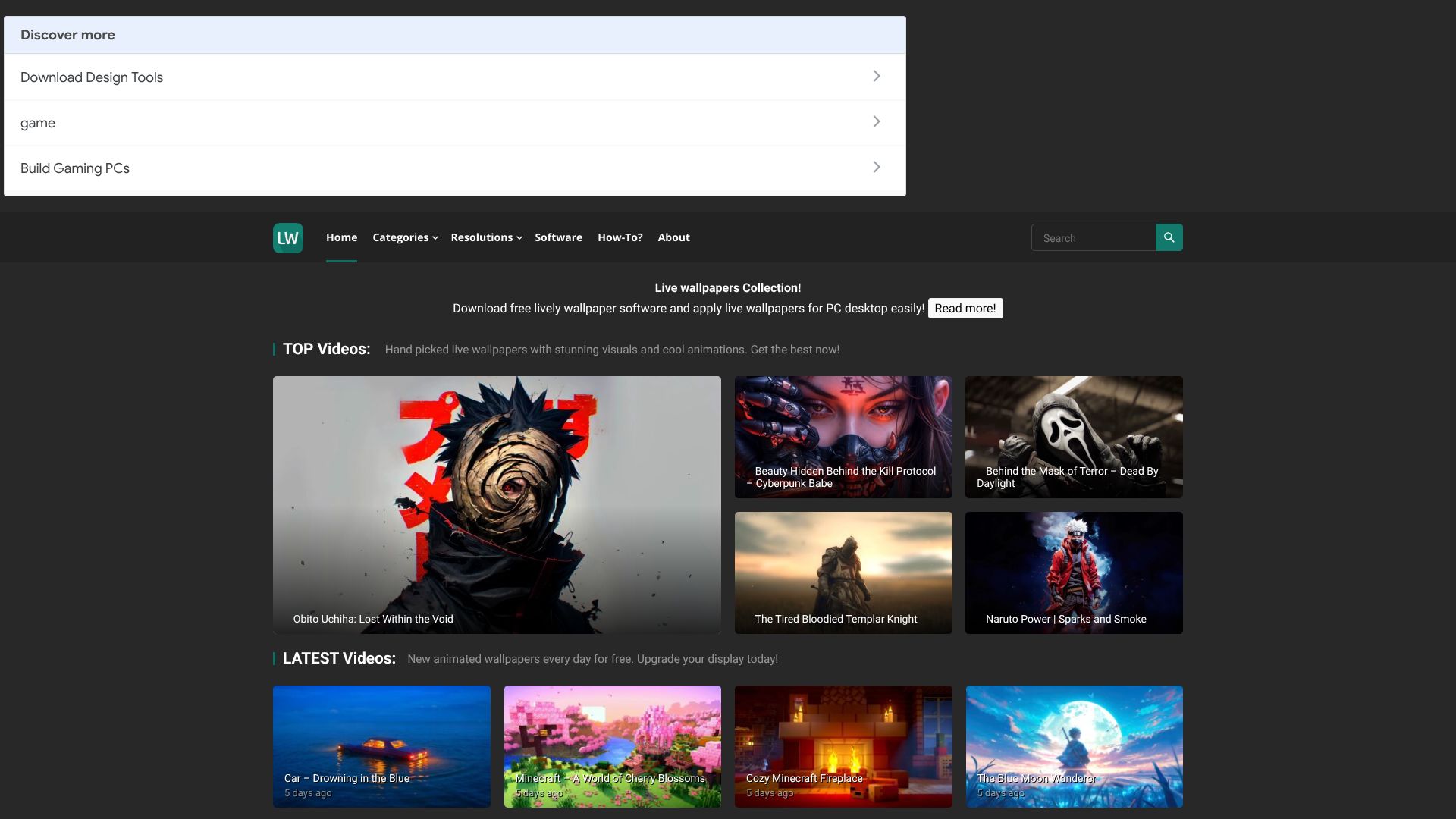Click the LATEST Videos: heading

point(339,658)
